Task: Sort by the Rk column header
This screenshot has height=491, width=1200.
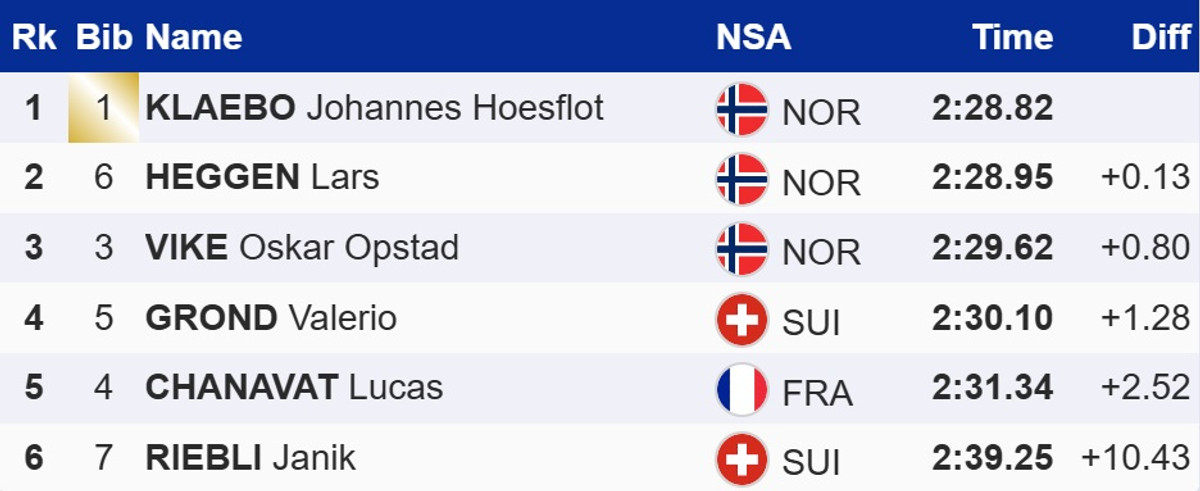Action: (x=33, y=37)
